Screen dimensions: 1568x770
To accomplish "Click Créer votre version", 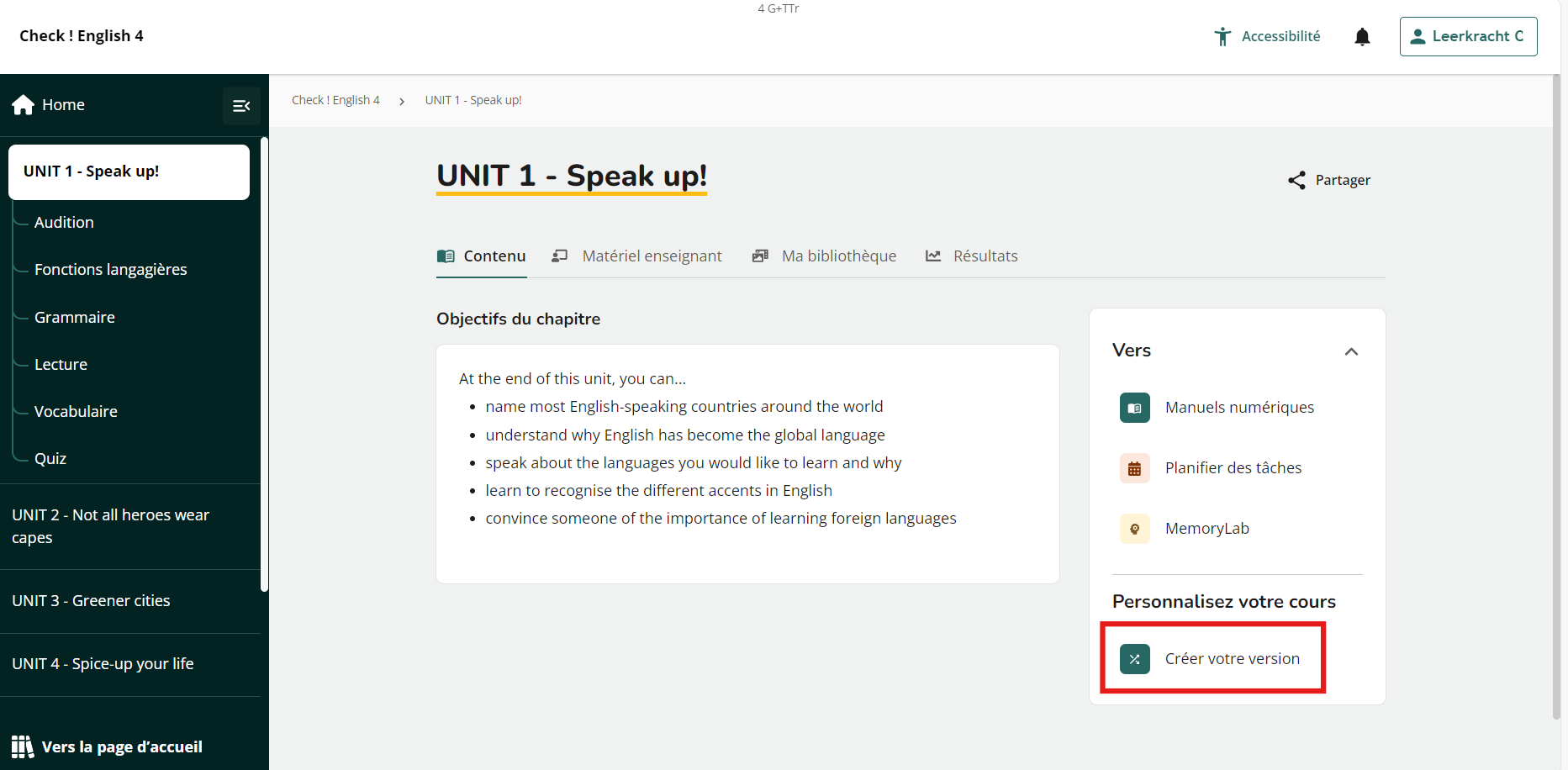I will [1233, 659].
